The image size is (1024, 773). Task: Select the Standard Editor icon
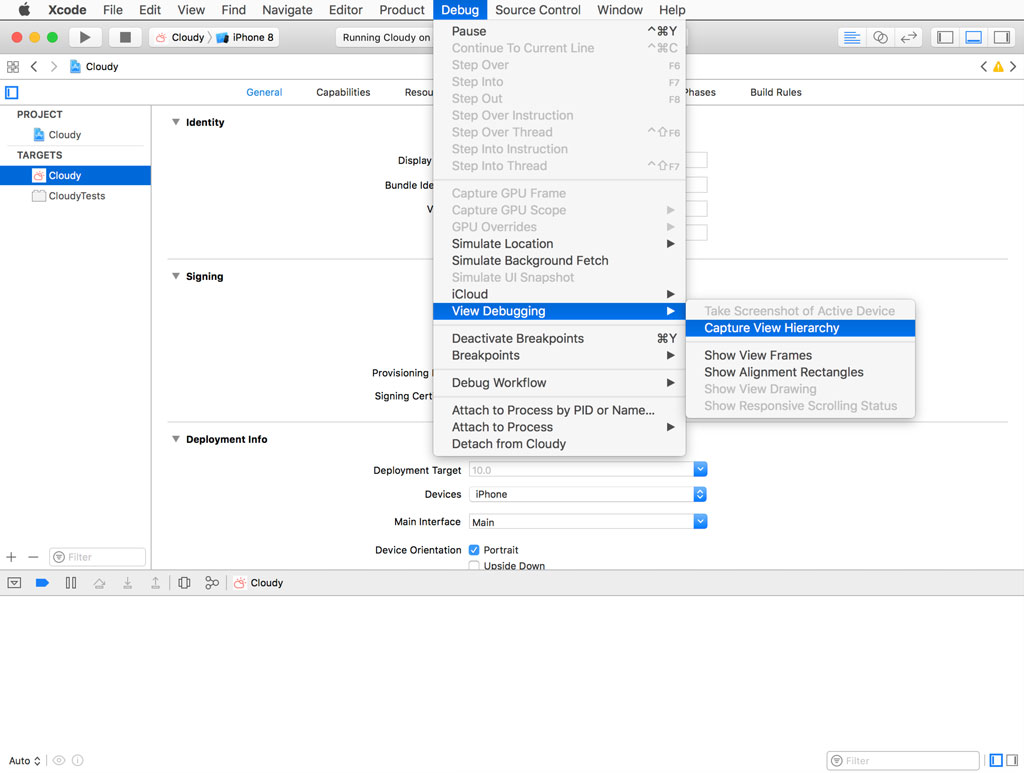point(852,37)
